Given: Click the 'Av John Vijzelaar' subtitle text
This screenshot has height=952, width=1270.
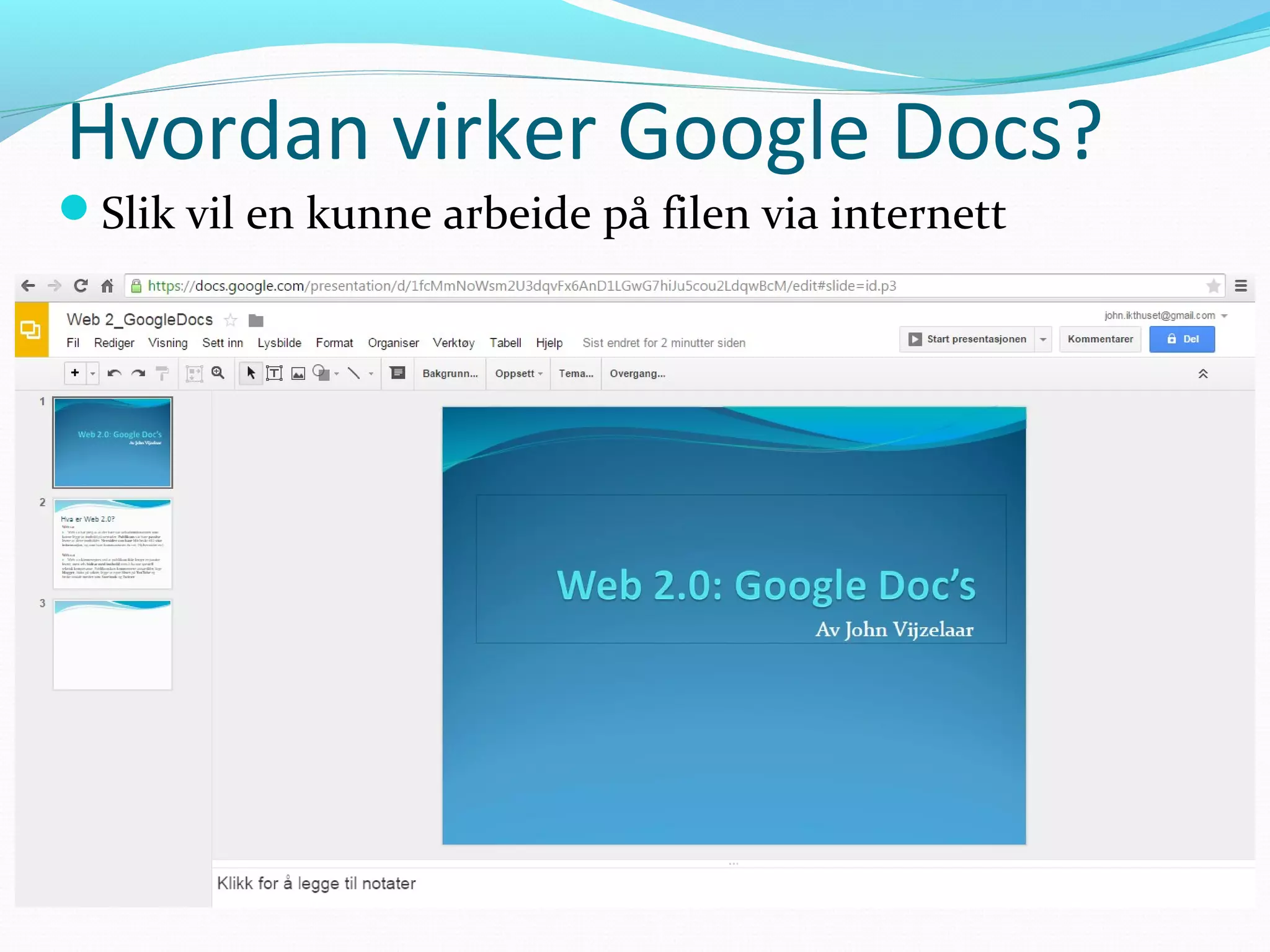Looking at the screenshot, I should pyautogui.click(x=894, y=630).
